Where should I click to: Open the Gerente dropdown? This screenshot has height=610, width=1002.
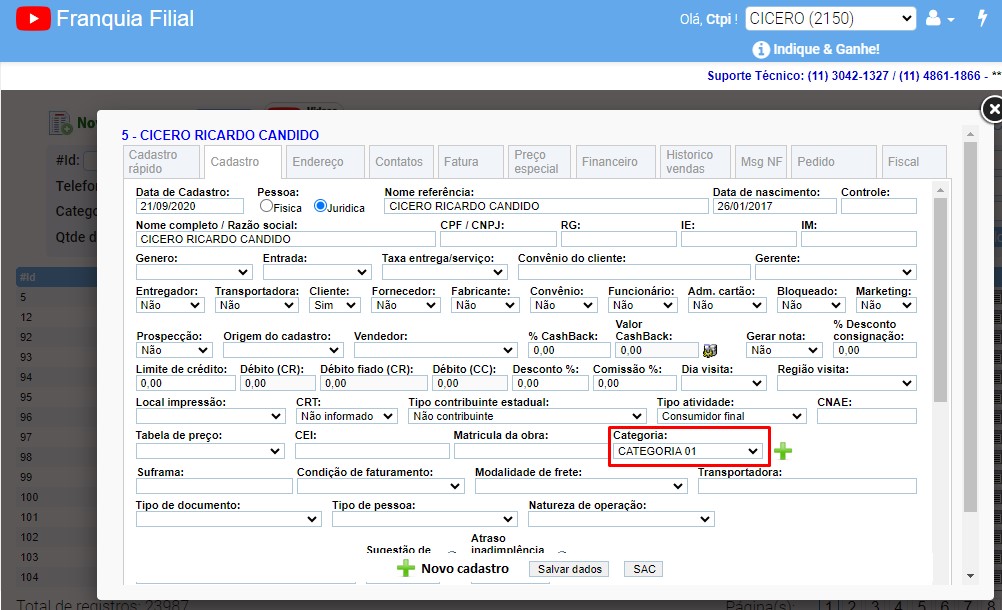pyautogui.click(x=835, y=272)
